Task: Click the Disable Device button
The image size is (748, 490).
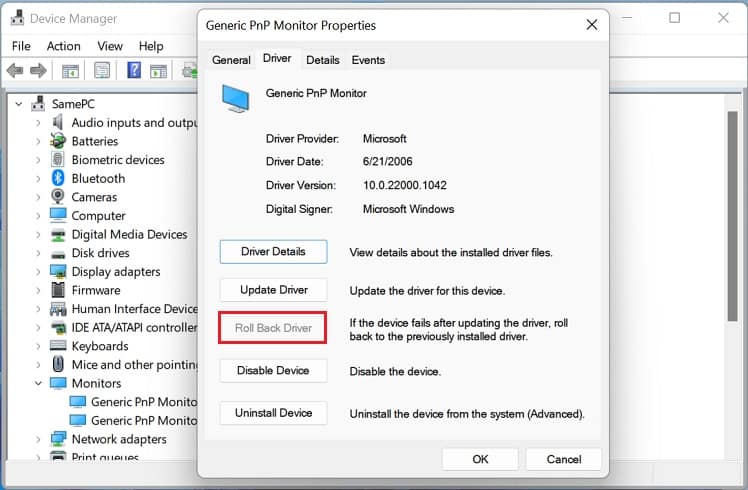Action: pyautogui.click(x=273, y=371)
